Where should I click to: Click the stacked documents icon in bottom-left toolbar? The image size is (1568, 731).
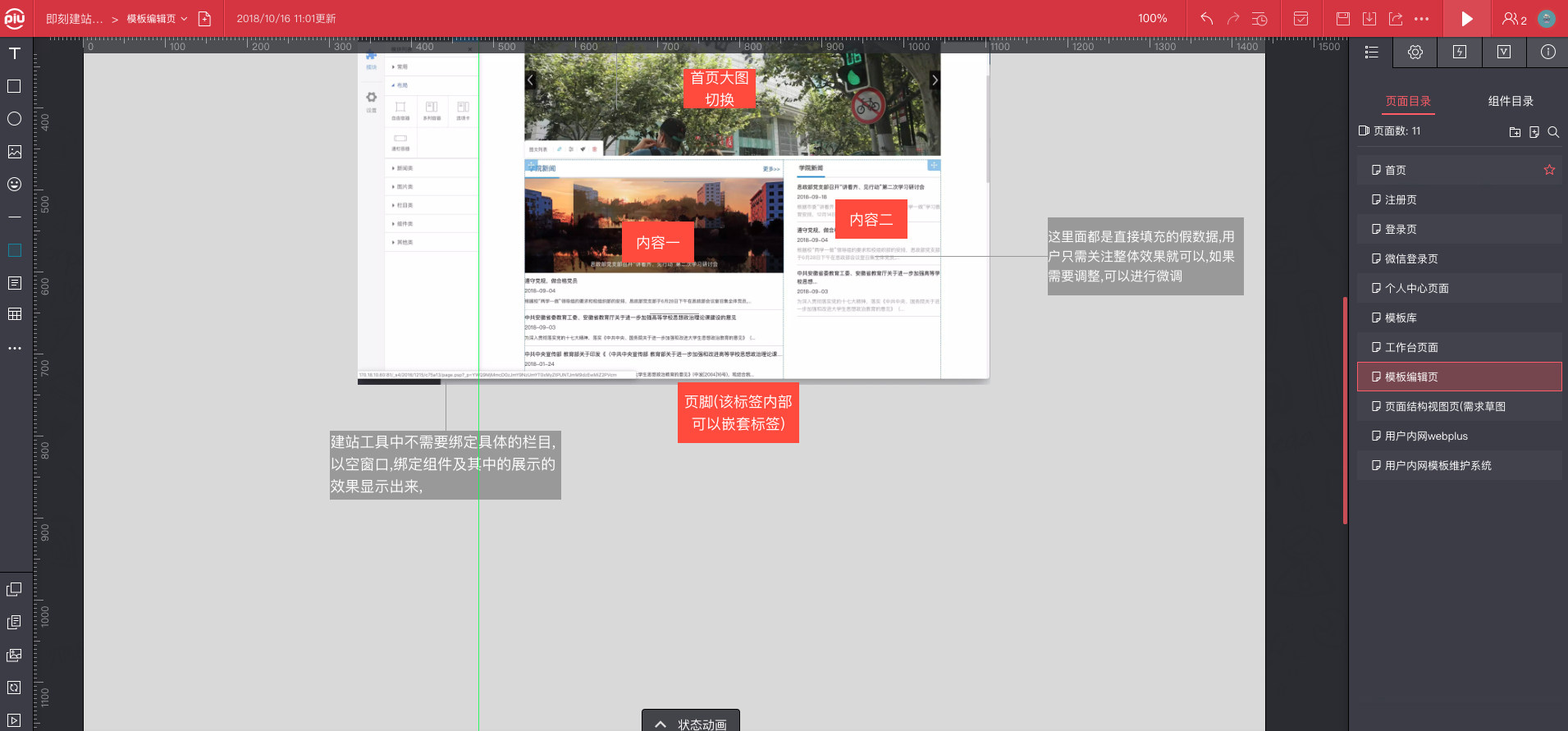pos(14,622)
